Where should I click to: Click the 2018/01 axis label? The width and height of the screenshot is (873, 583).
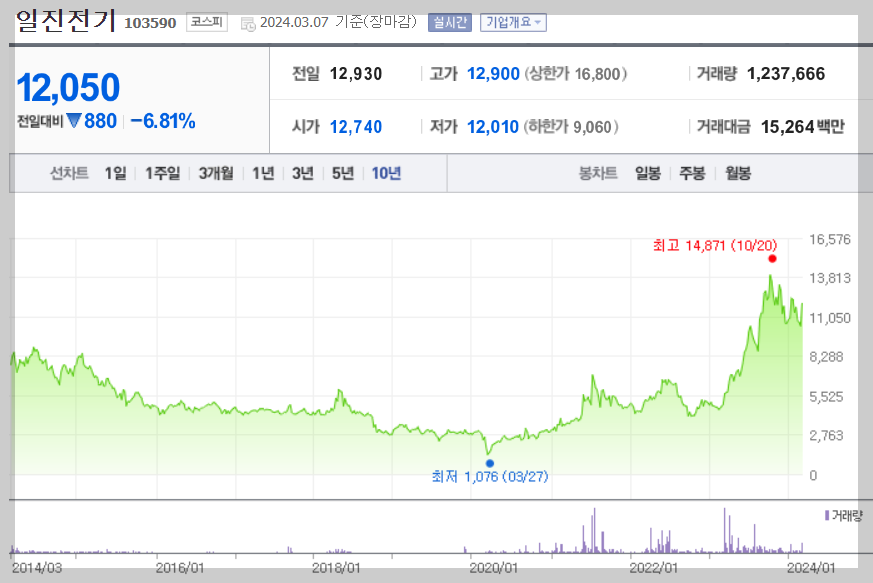pos(336,568)
